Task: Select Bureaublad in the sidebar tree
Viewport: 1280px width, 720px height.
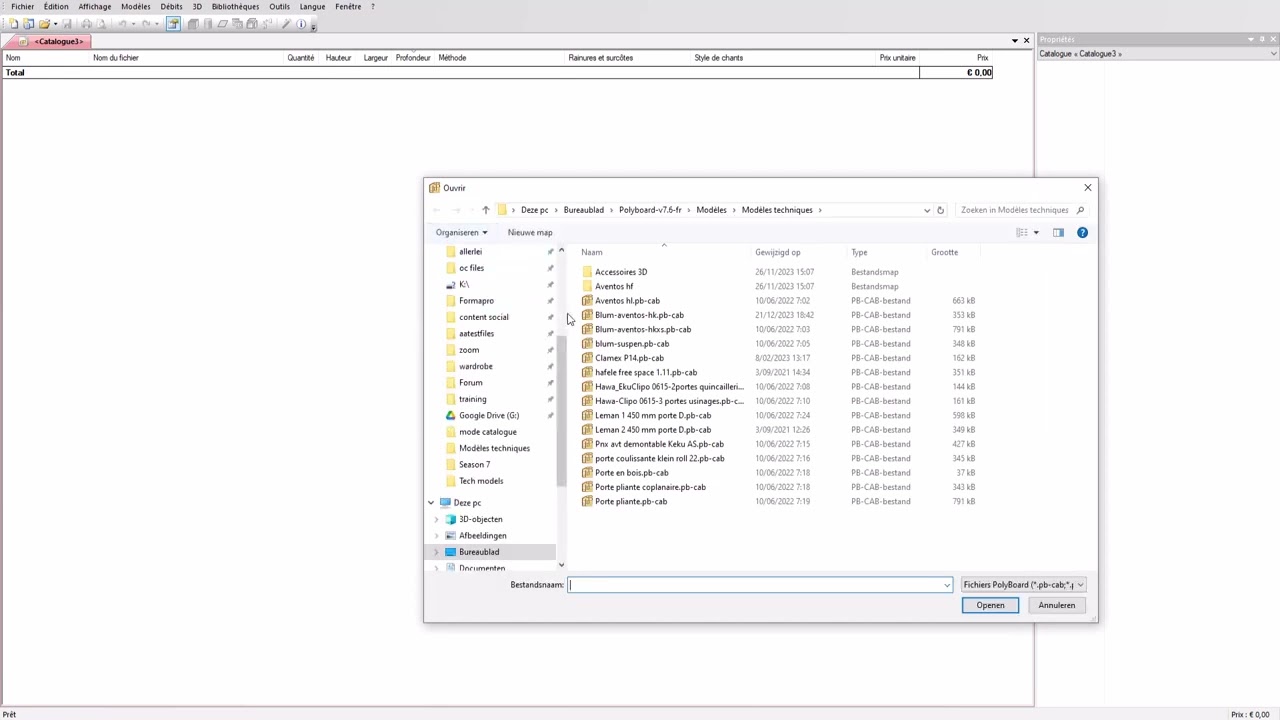Action: pos(479,552)
